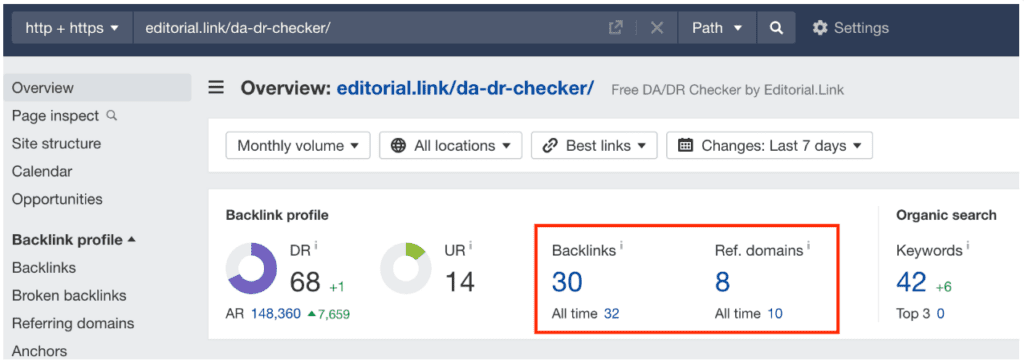Open the Path mode dropdown
The height and width of the screenshot is (361, 1024).
(717, 28)
